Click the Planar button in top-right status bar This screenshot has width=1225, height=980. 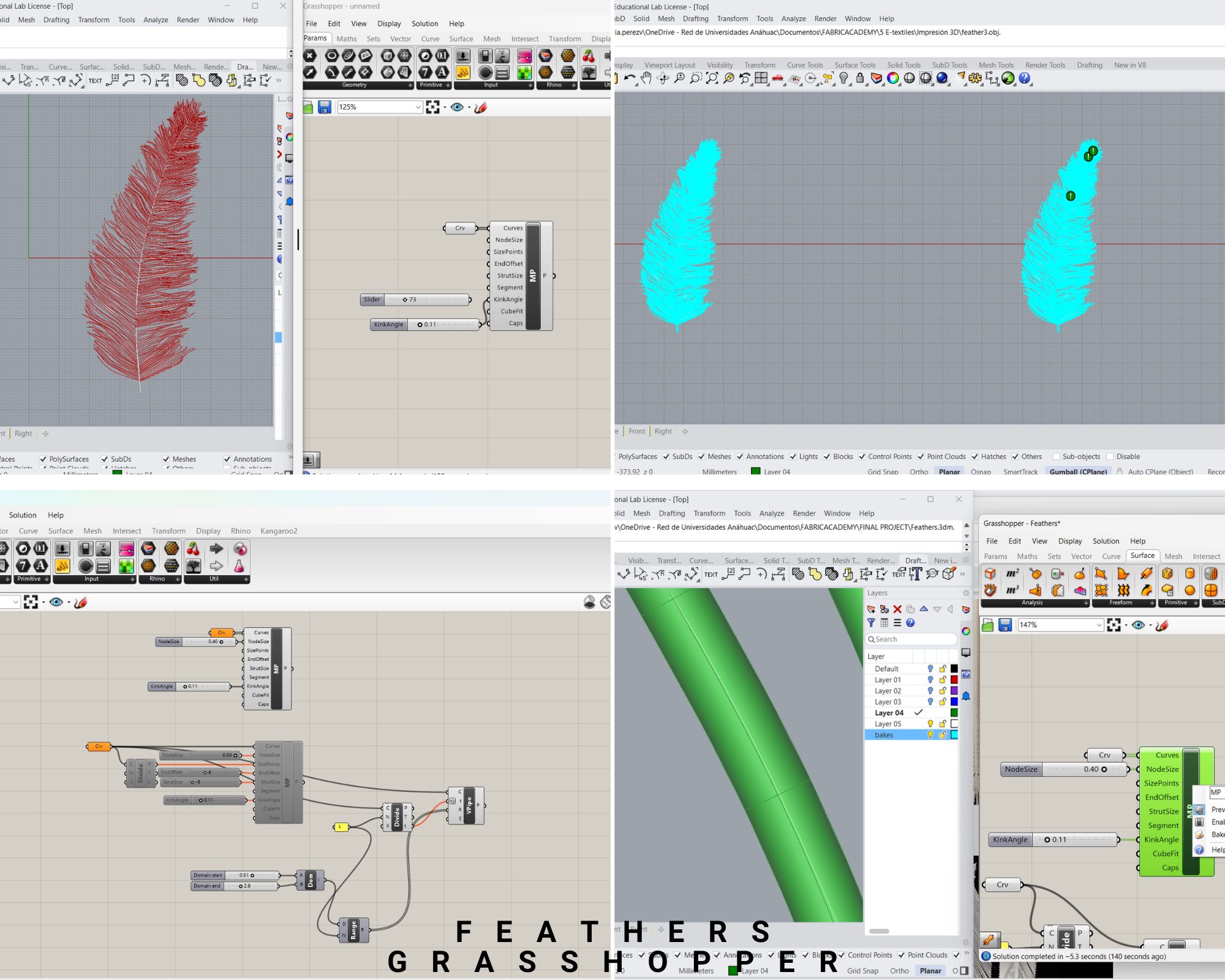(949, 472)
